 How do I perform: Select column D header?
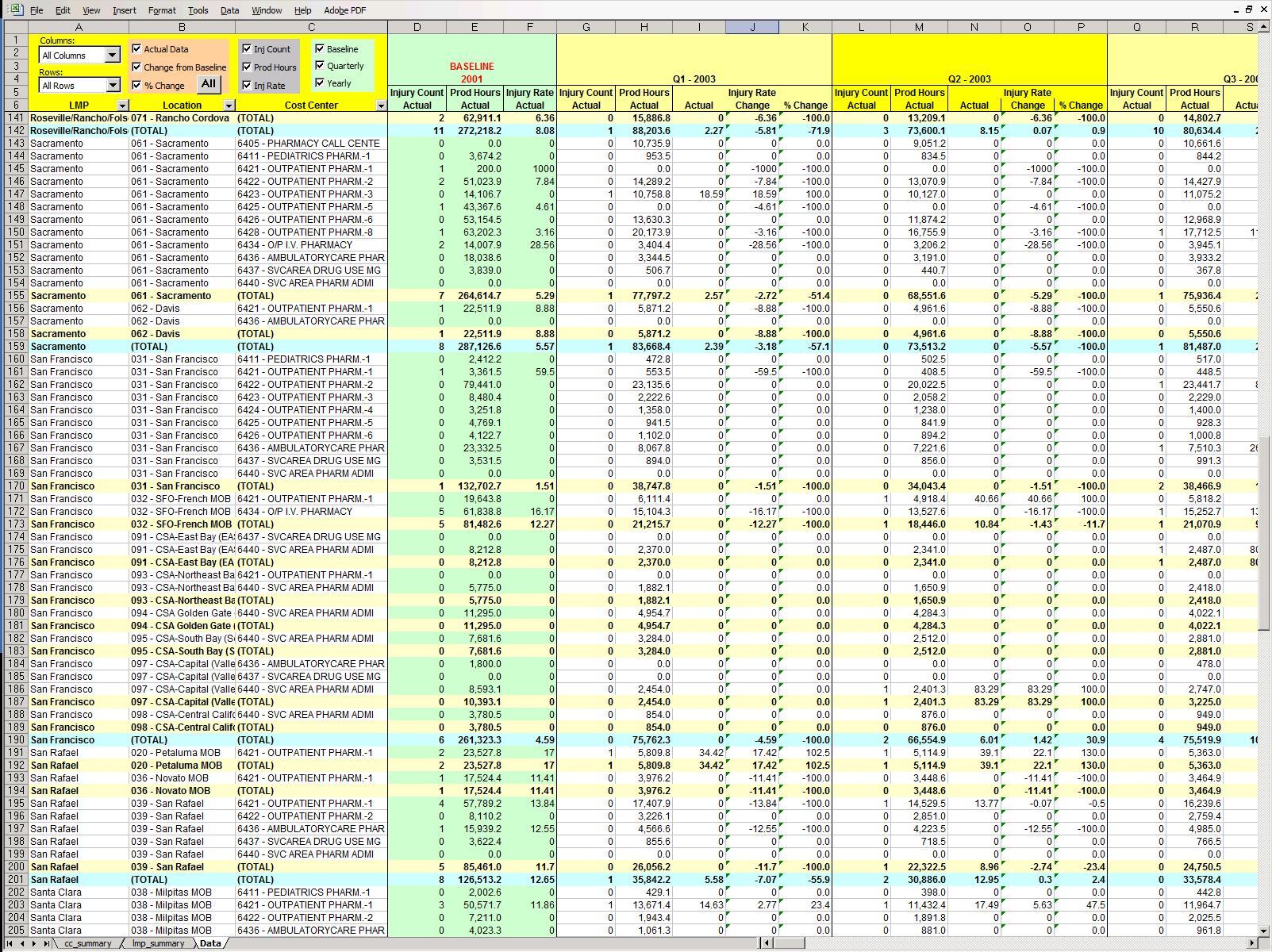417,28
